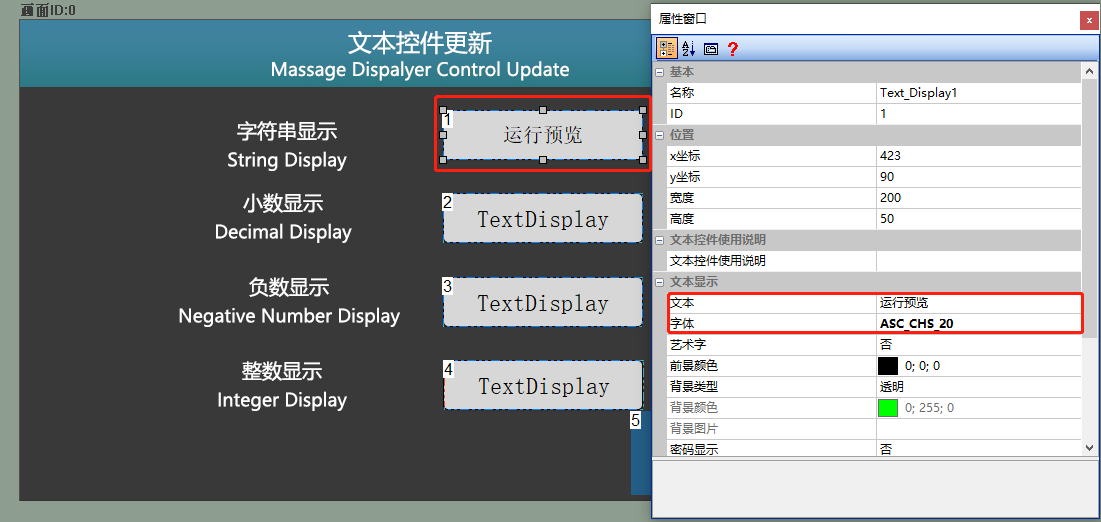Click the Massage Dispalyer Control Update subtitle
This screenshot has height=522, width=1101.
tap(420, 70)
